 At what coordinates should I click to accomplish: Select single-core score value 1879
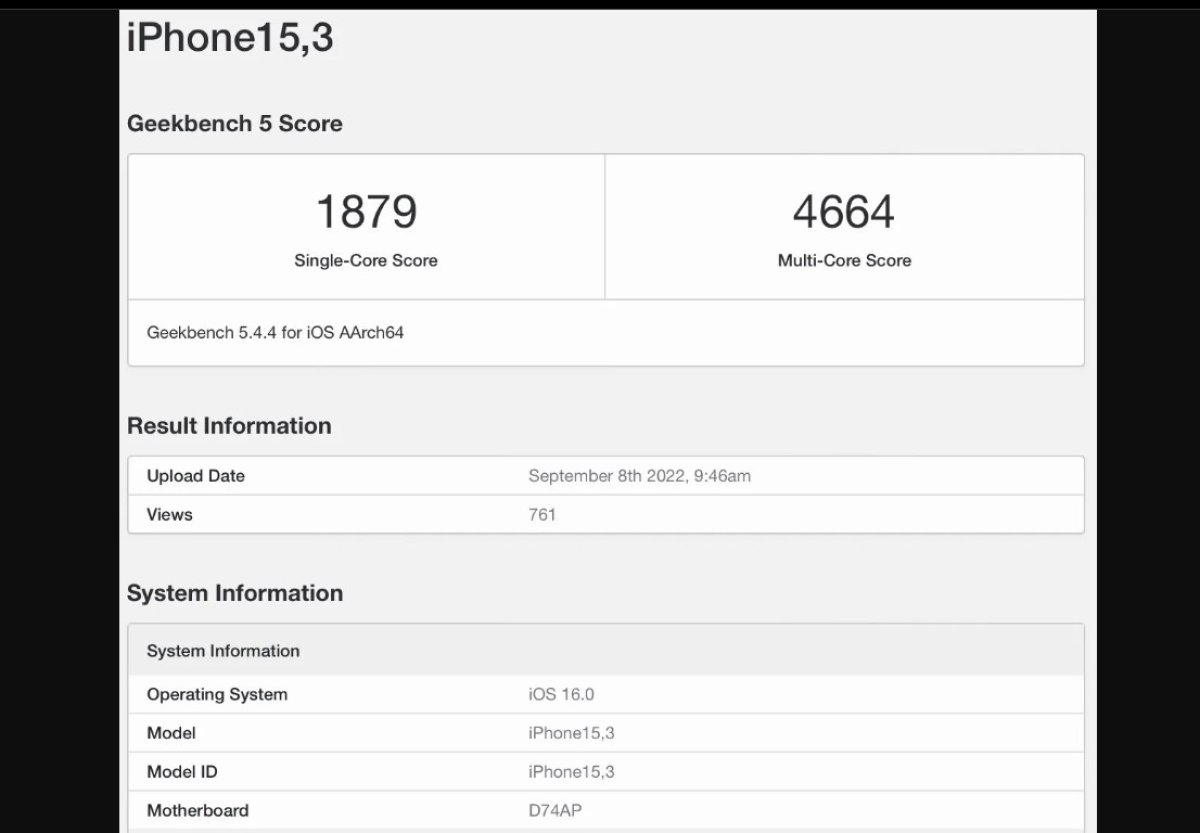coord(366,212)
